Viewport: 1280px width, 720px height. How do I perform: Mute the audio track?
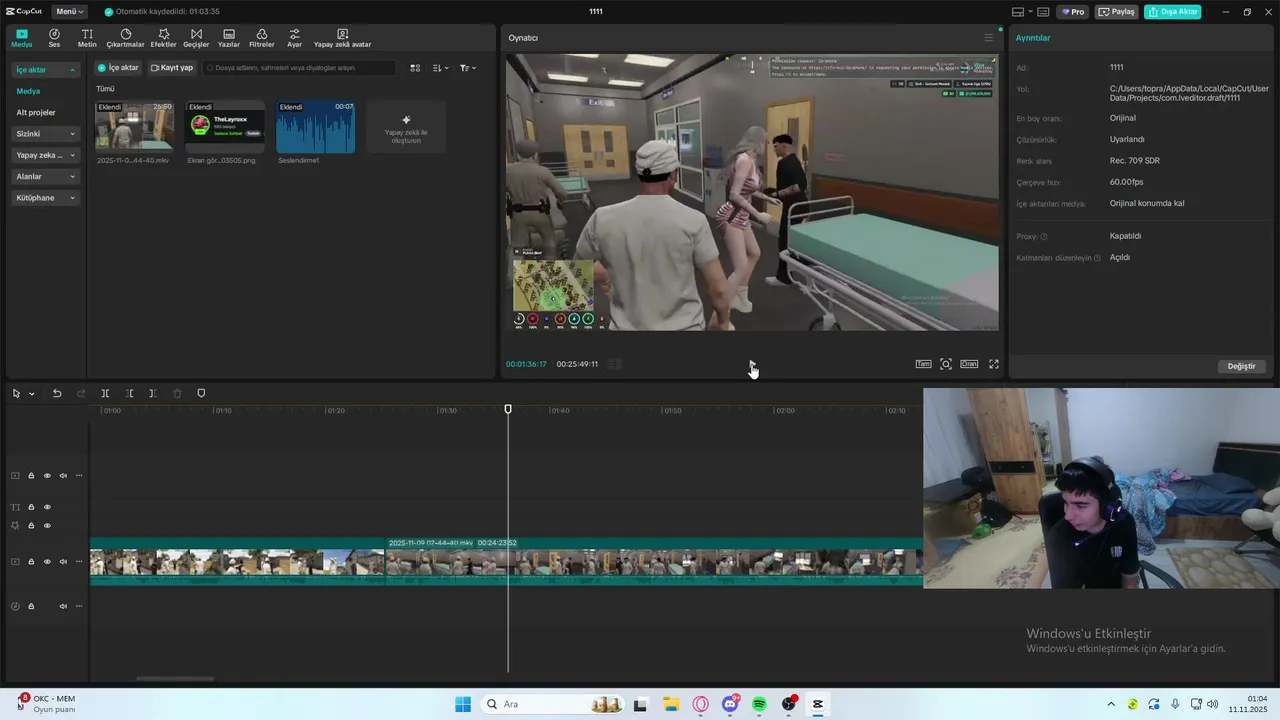tap(63, 606)
